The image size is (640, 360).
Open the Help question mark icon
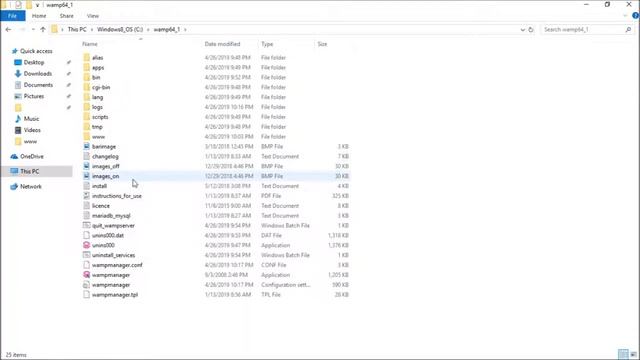[x=636, y=16]
